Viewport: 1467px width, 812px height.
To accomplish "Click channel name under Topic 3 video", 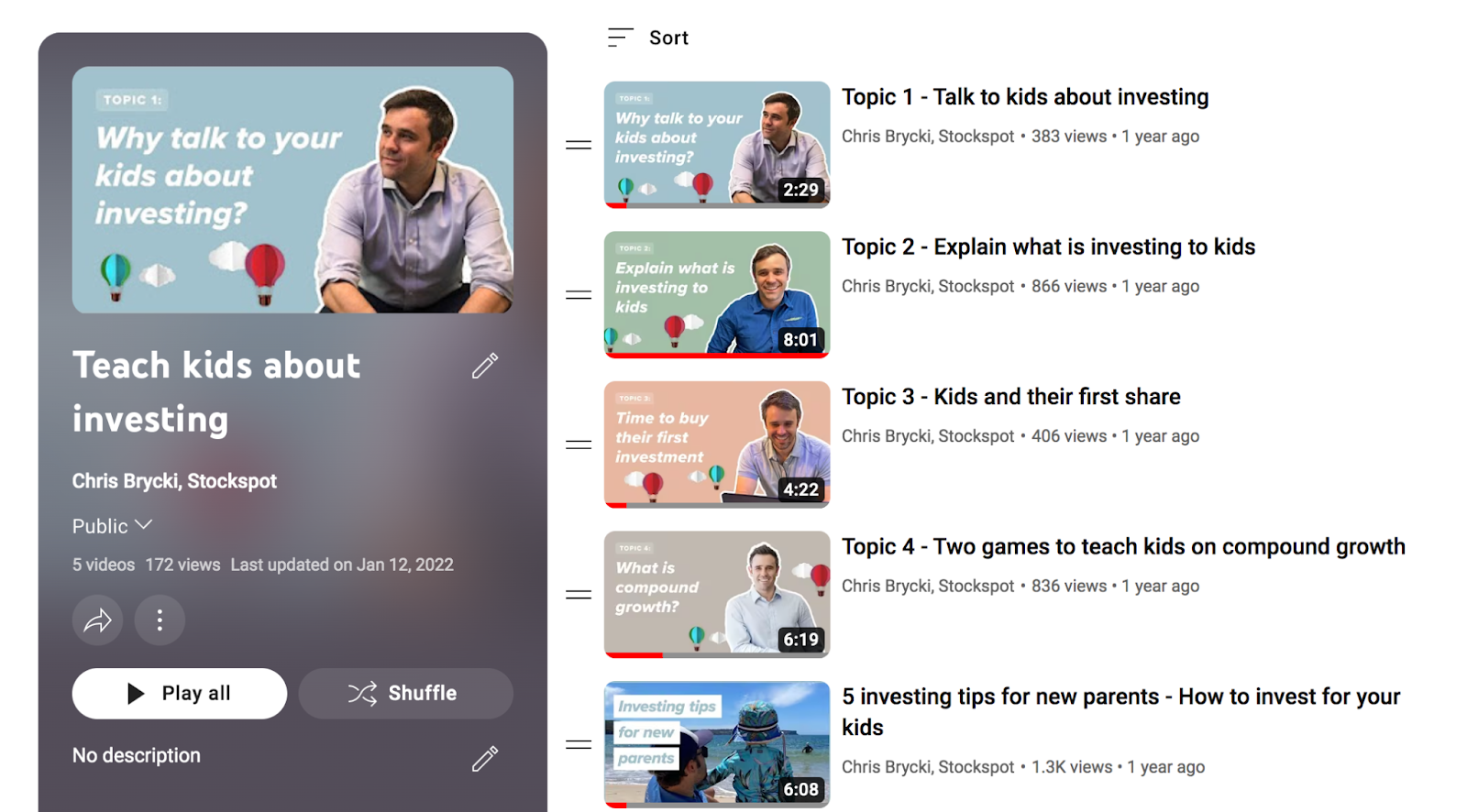I will [x=928, y=436].
